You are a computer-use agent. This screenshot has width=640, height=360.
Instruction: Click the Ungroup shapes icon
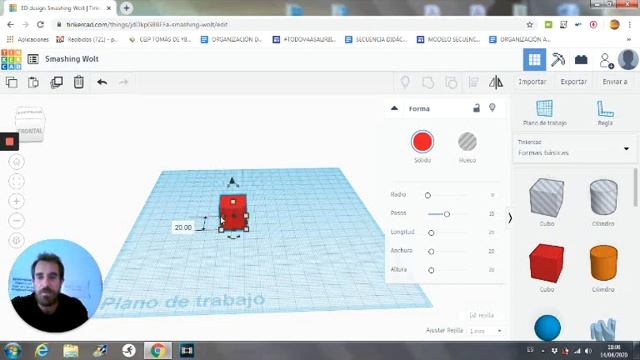(x=451, y=82)
